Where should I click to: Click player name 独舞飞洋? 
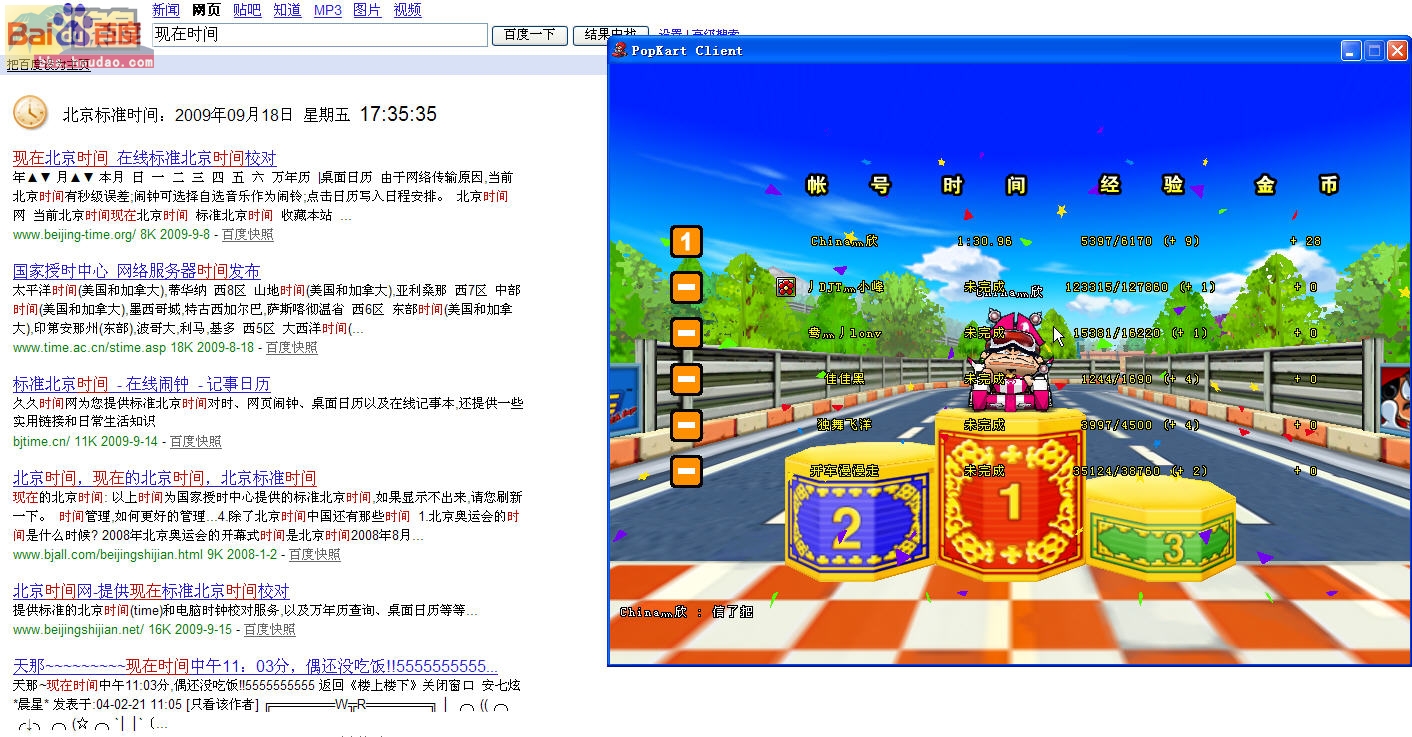[843, 425]
